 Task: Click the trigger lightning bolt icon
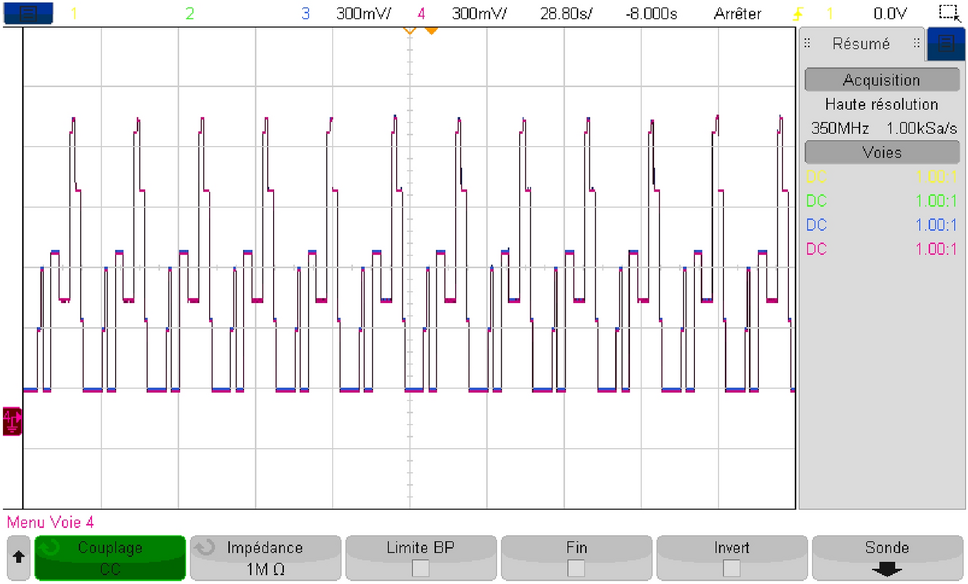pyautogui.click(x=797, y=13)
